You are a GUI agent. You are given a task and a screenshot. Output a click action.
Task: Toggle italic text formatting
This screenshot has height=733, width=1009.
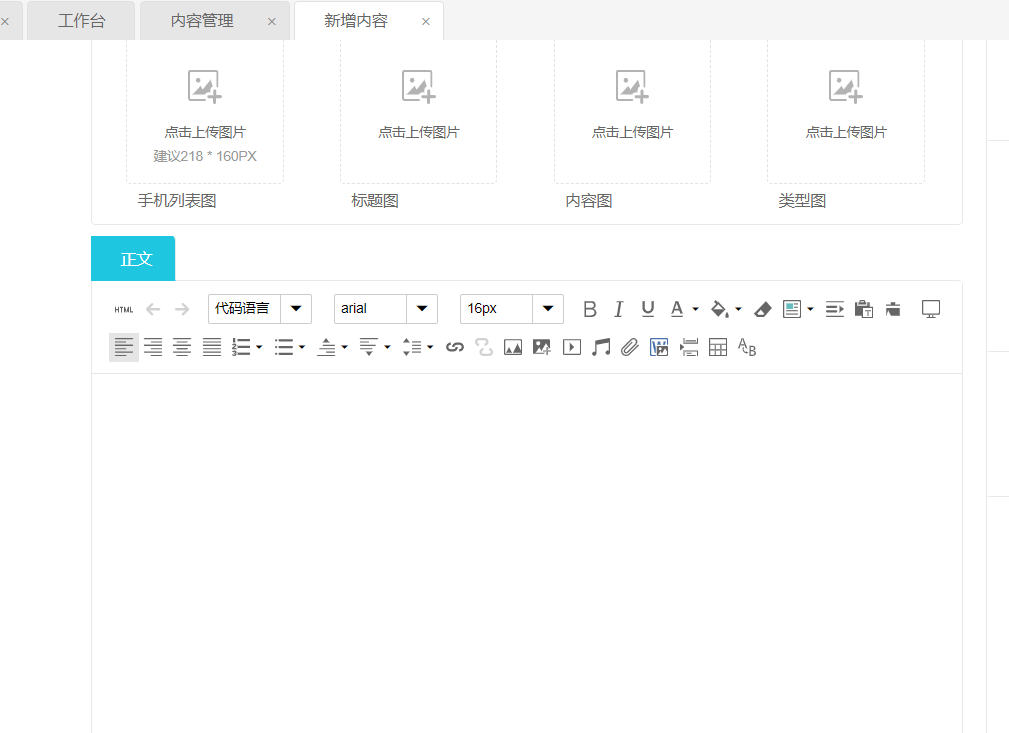[x=618, y=310]
